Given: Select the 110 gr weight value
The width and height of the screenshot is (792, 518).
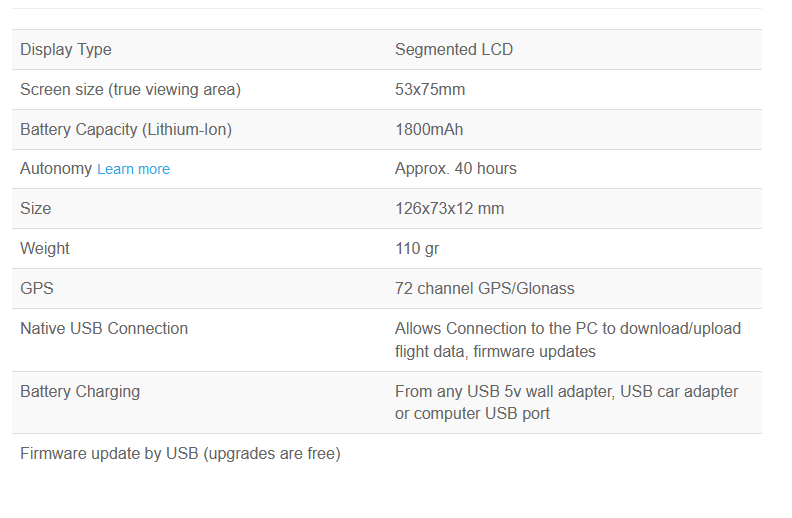Looking at the screenshot, I should (417, 249).
